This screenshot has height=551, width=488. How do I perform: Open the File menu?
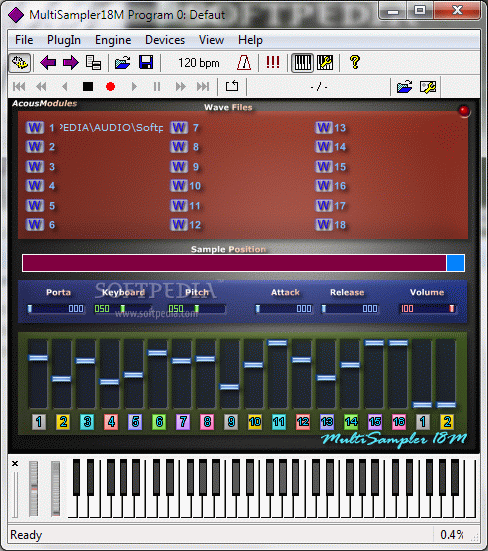point(24,40)
